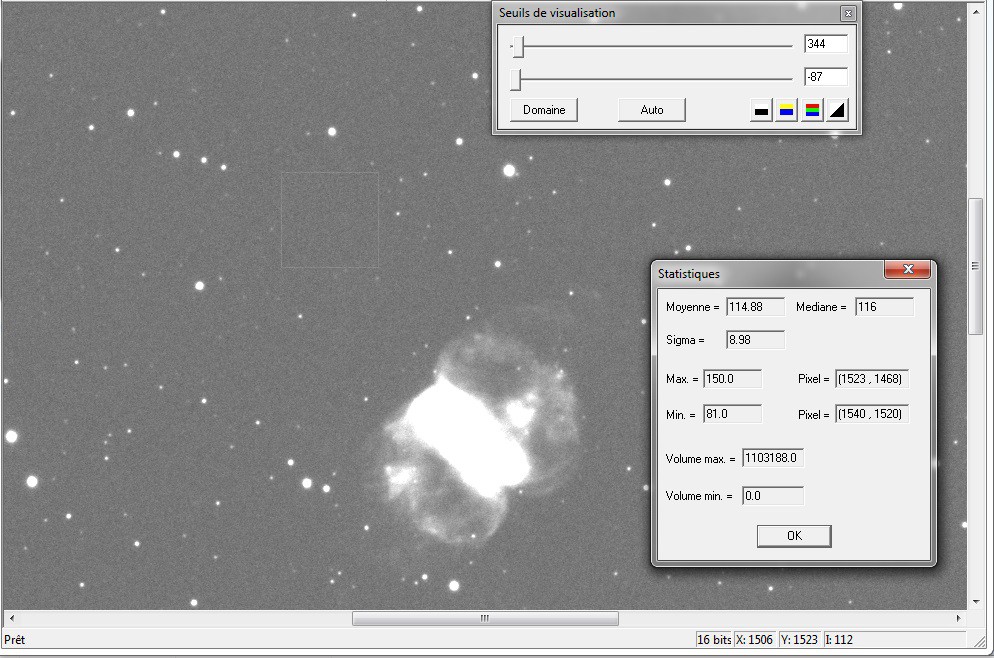Click the horizontal scrollbar thumb
This screenshot has height=658, width=994.
[484, 620]
